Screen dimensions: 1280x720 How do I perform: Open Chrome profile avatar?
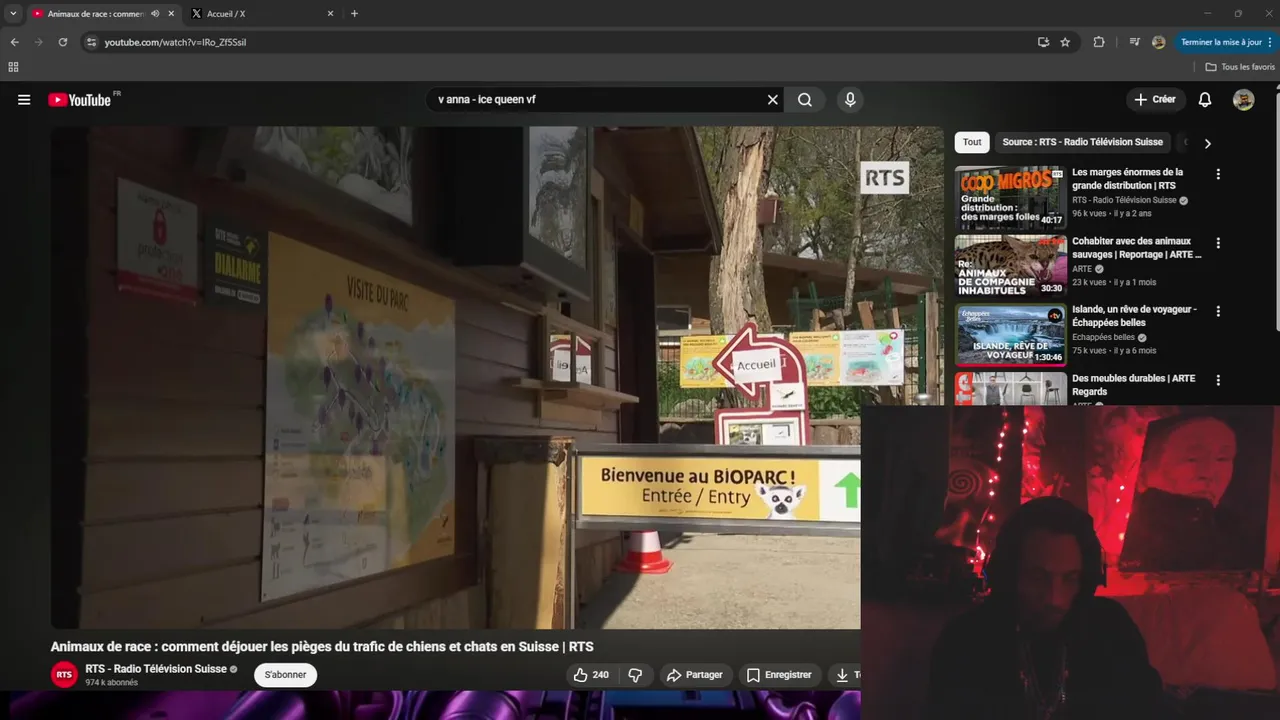1158,42
